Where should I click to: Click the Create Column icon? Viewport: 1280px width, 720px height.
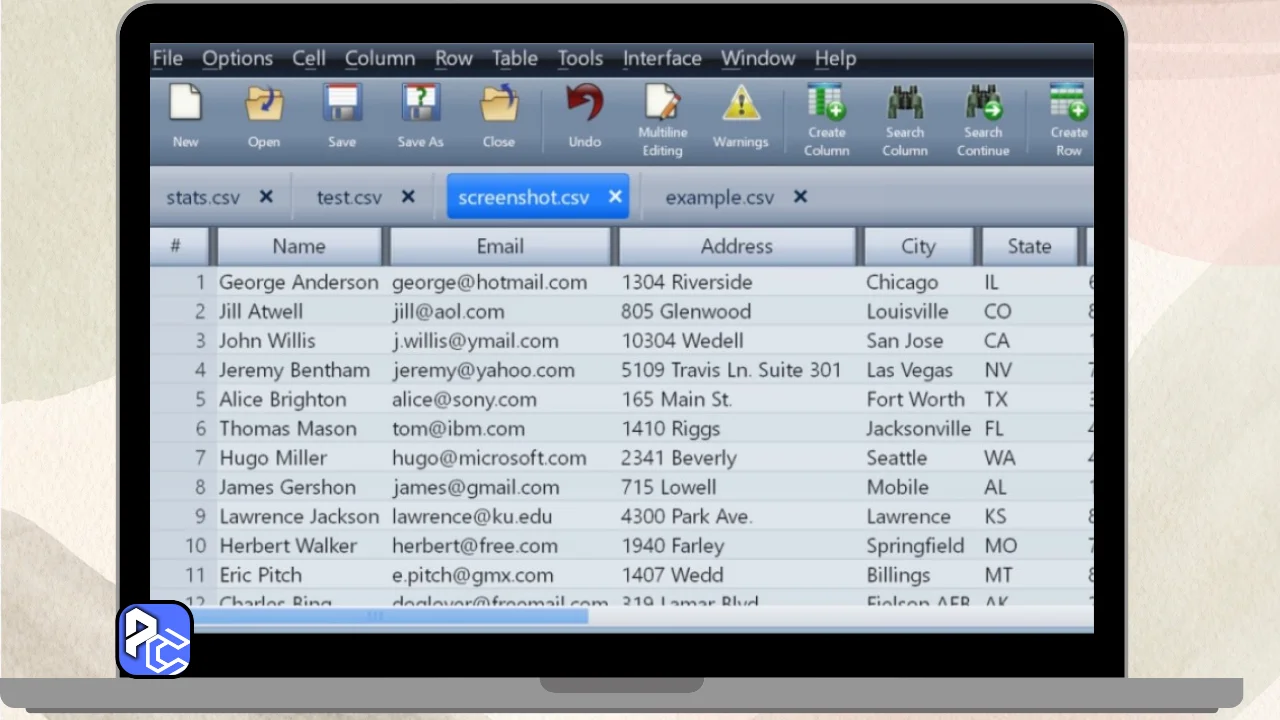pyautogui.click(x=827, y=104)
